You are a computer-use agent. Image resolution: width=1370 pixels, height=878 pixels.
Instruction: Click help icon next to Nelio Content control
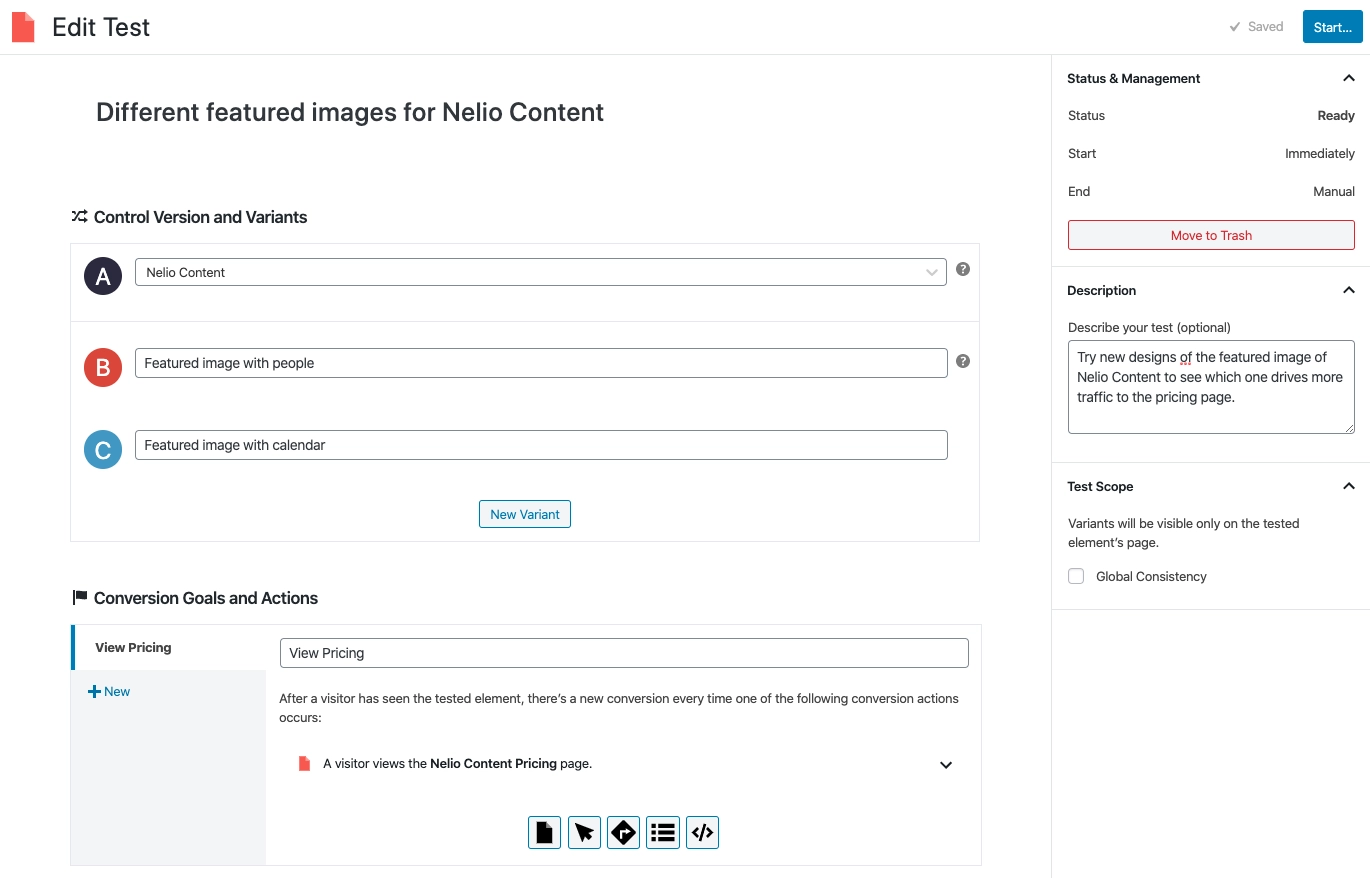(963, 269)
